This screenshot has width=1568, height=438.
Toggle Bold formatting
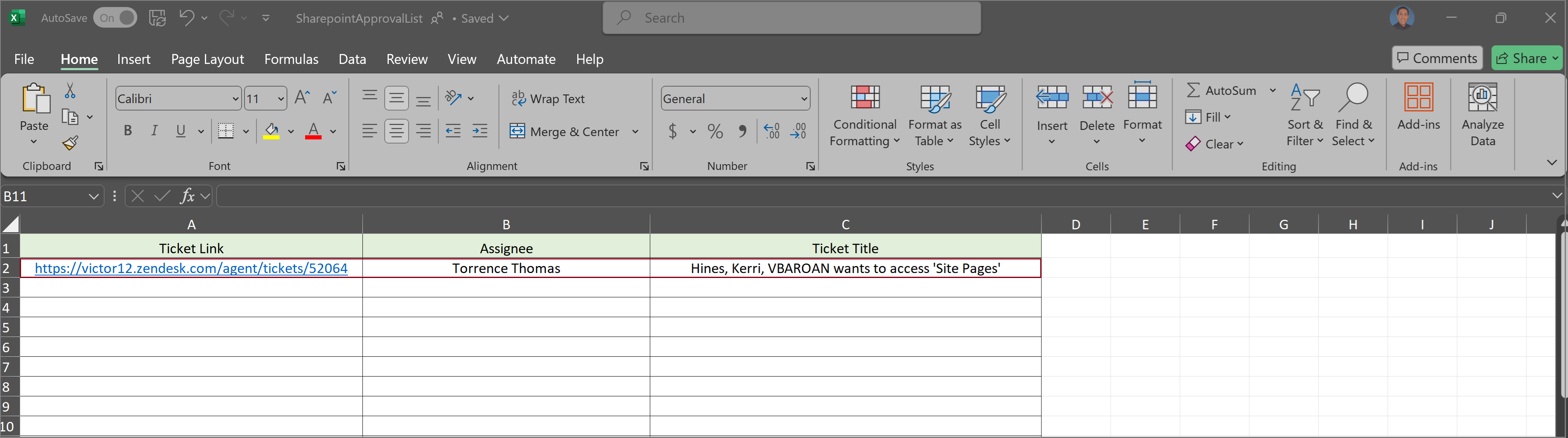coord(128,131)
